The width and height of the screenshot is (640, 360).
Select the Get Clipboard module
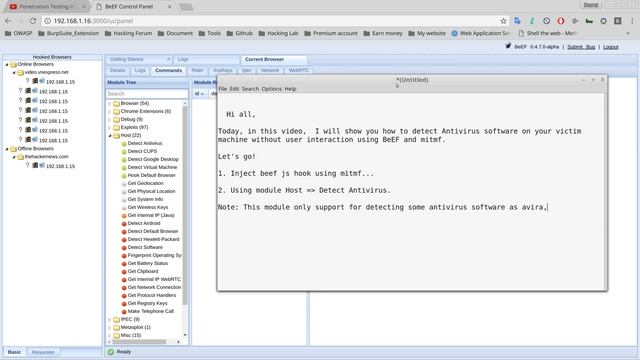[143, 271]
